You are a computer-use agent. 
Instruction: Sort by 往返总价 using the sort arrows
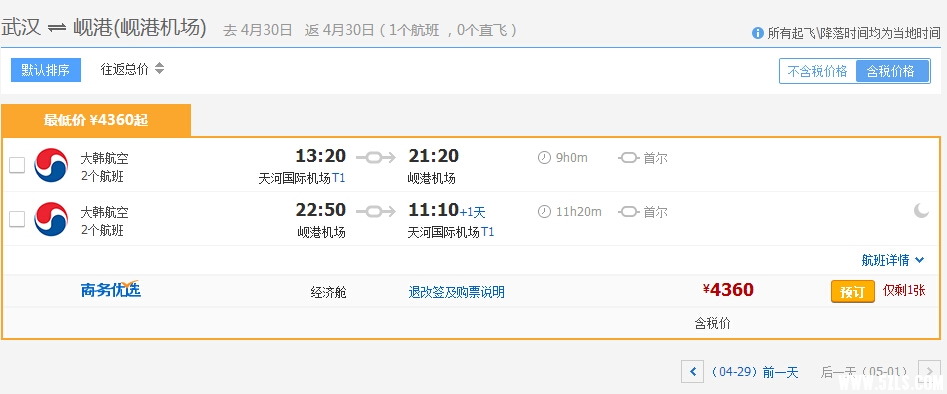(159, 68)
